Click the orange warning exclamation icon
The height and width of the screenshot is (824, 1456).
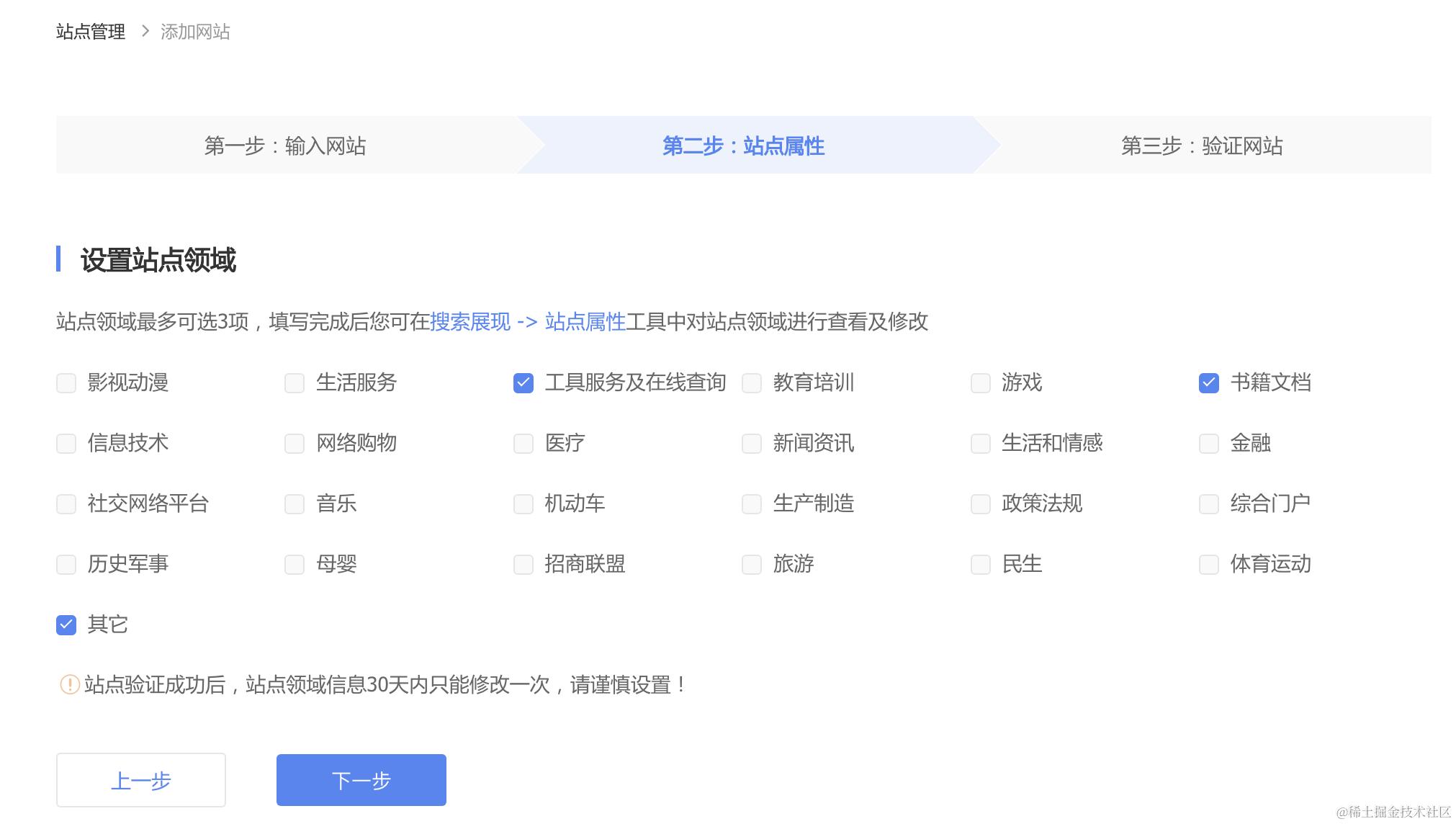tap(70, 684)
